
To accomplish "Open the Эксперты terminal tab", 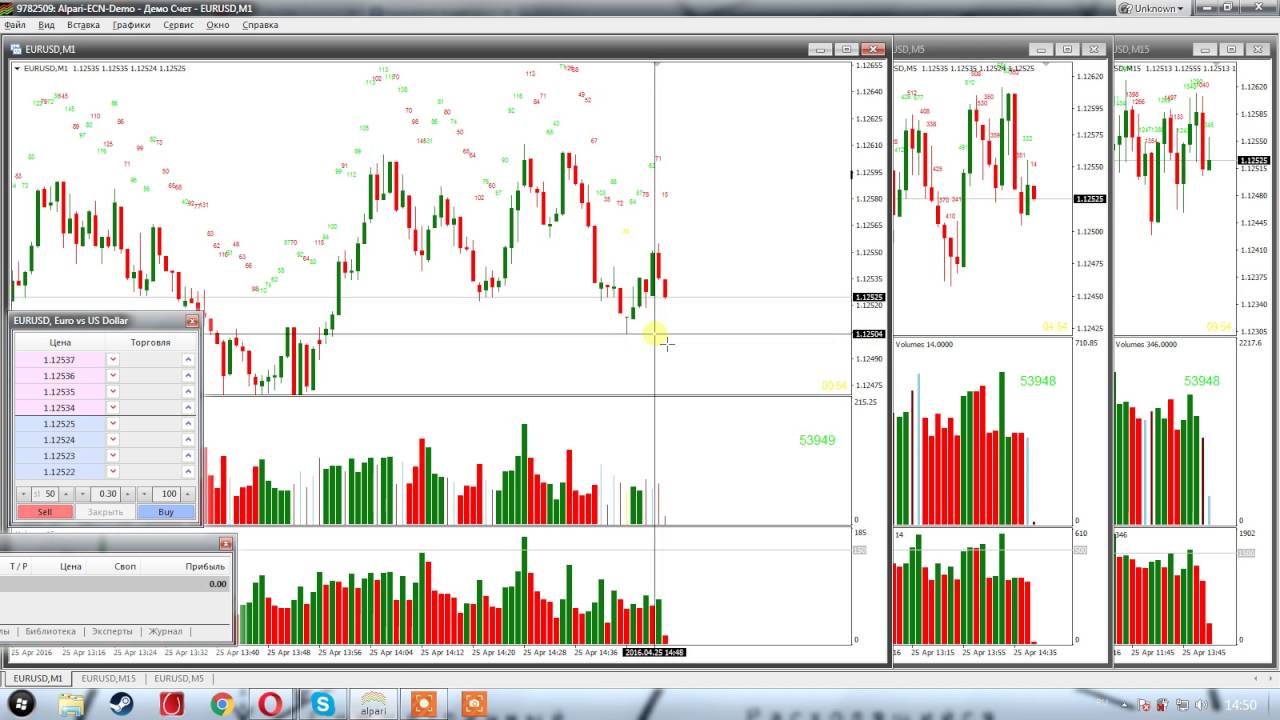I will tap(112, 631).
